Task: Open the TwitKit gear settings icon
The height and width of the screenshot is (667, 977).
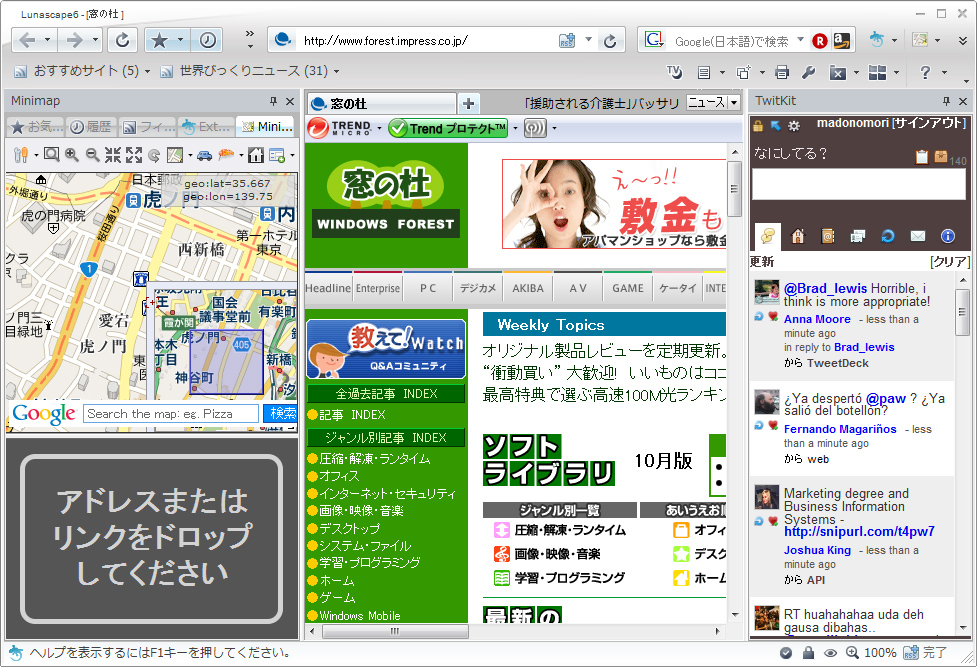Action: tap(793, 125)
